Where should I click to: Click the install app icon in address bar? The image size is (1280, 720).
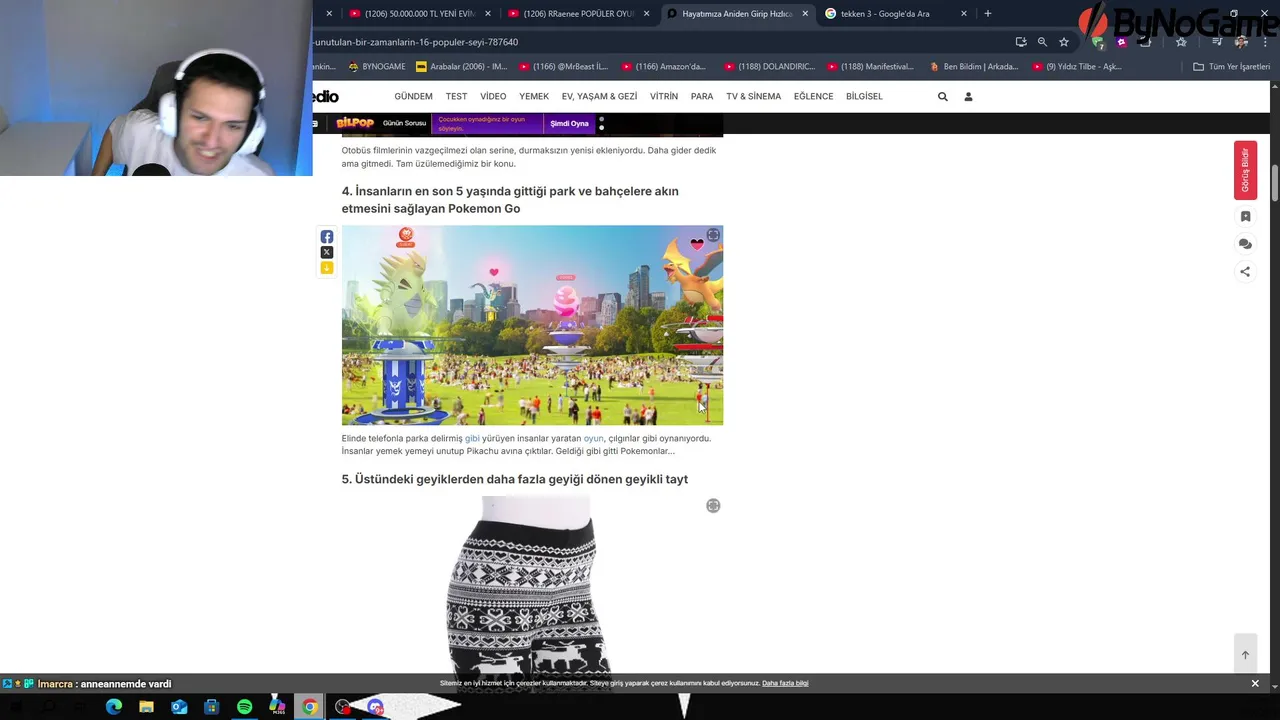[1021, 42]
